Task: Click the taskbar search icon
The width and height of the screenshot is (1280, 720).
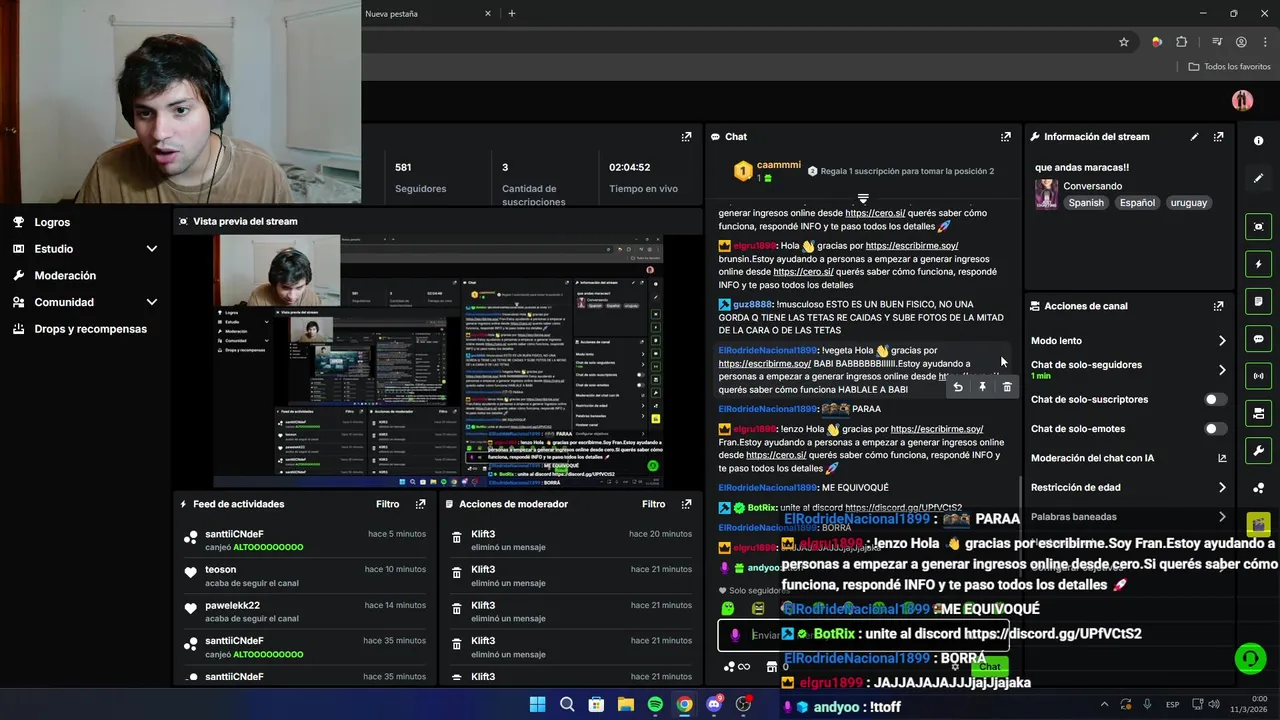Action: [x=567, y=704]
